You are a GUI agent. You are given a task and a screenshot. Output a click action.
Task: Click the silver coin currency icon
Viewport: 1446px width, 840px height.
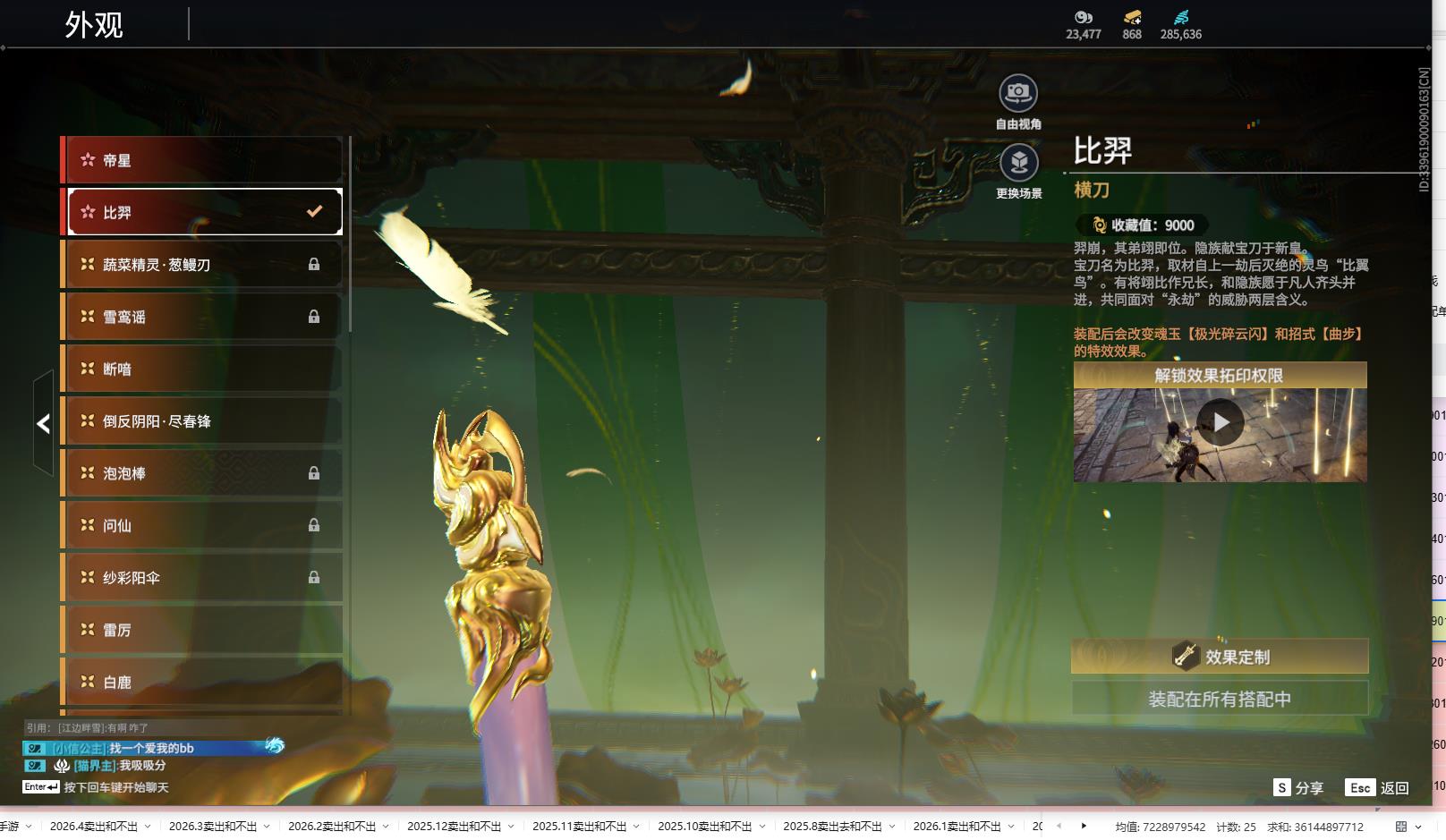(1083, 17)
